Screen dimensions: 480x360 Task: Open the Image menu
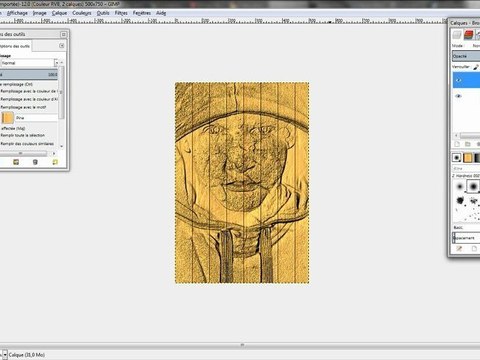click(x=39, y=13)
